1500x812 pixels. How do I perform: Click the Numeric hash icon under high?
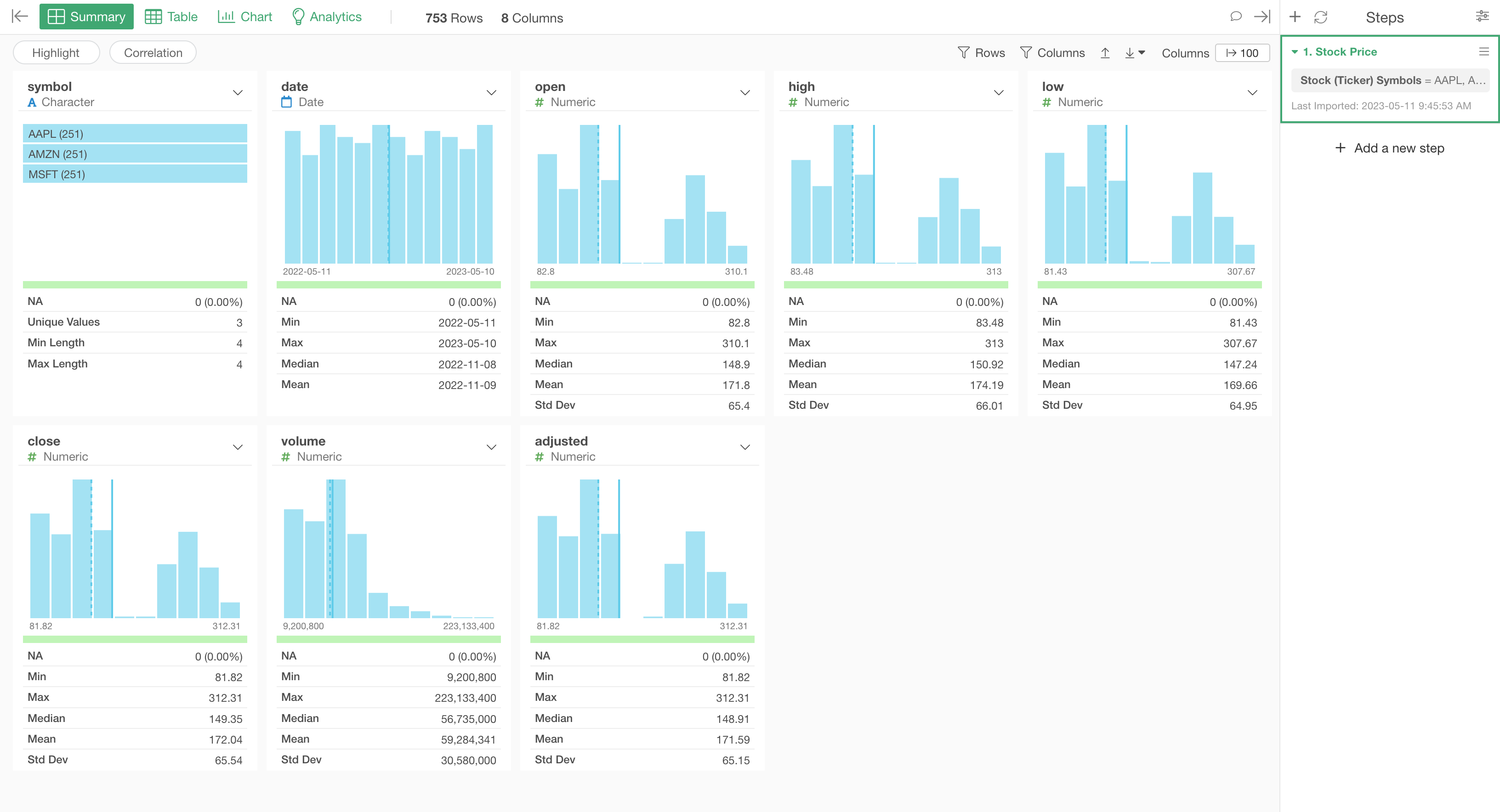[x=793, y=102]
